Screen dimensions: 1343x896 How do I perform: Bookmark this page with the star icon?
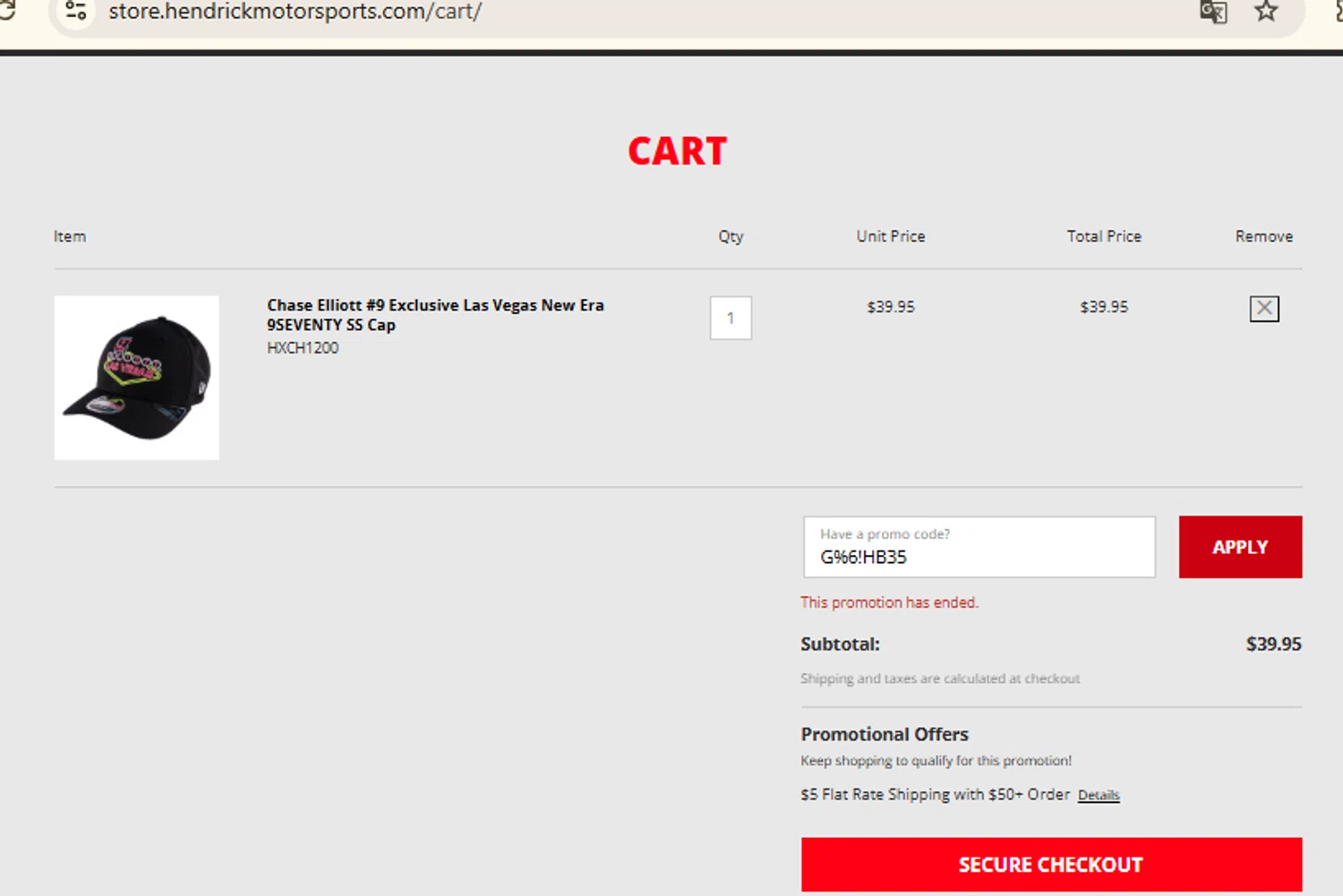1265,12
